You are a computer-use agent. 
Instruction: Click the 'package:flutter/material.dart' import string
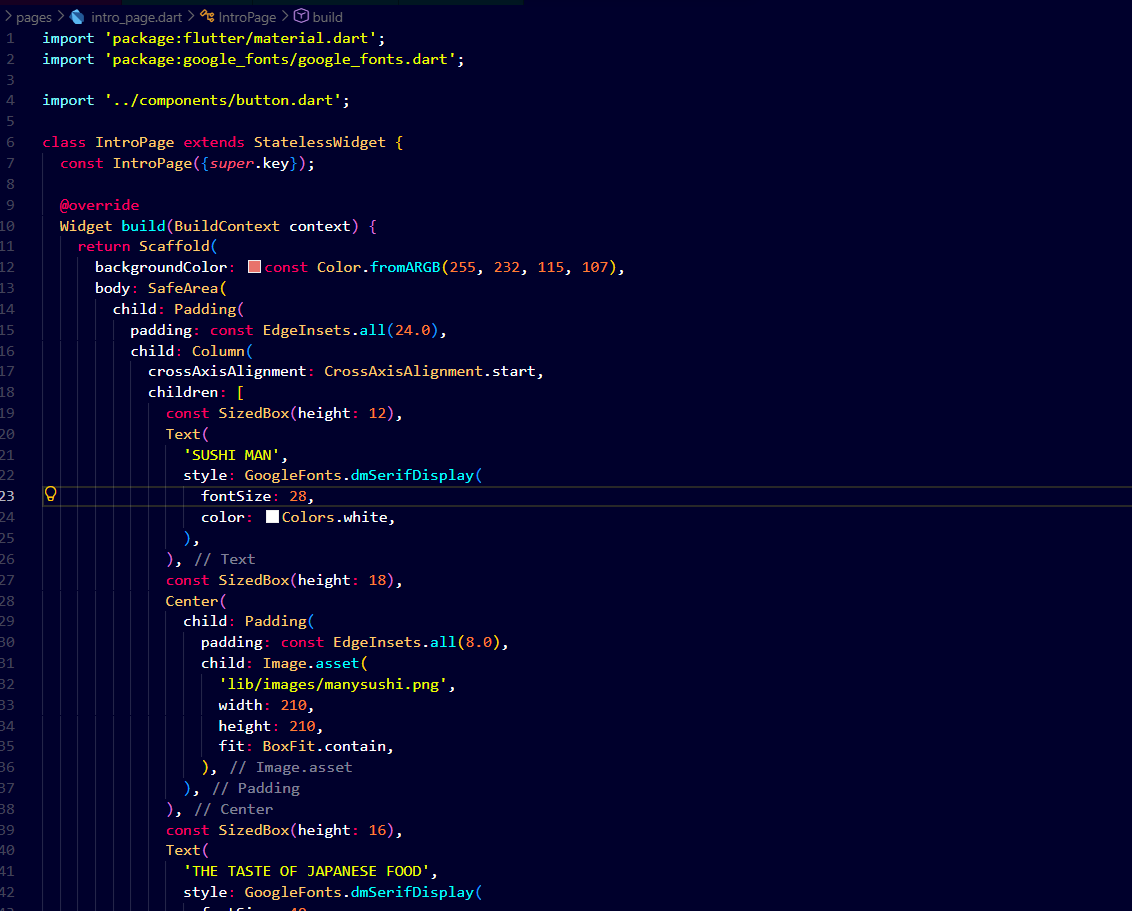[240, 38]
